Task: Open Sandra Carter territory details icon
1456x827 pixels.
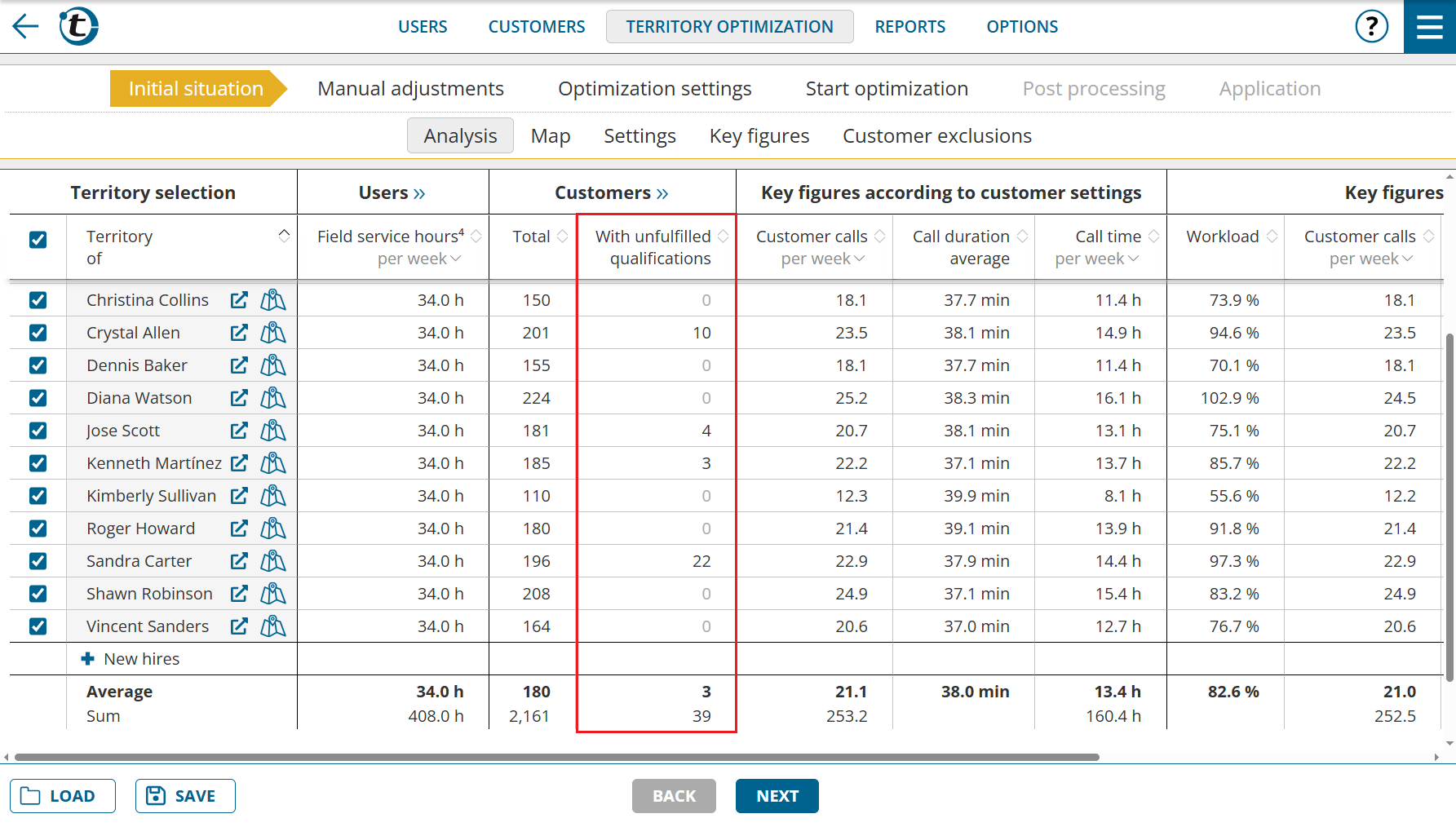Action: [x=239, y=561]
